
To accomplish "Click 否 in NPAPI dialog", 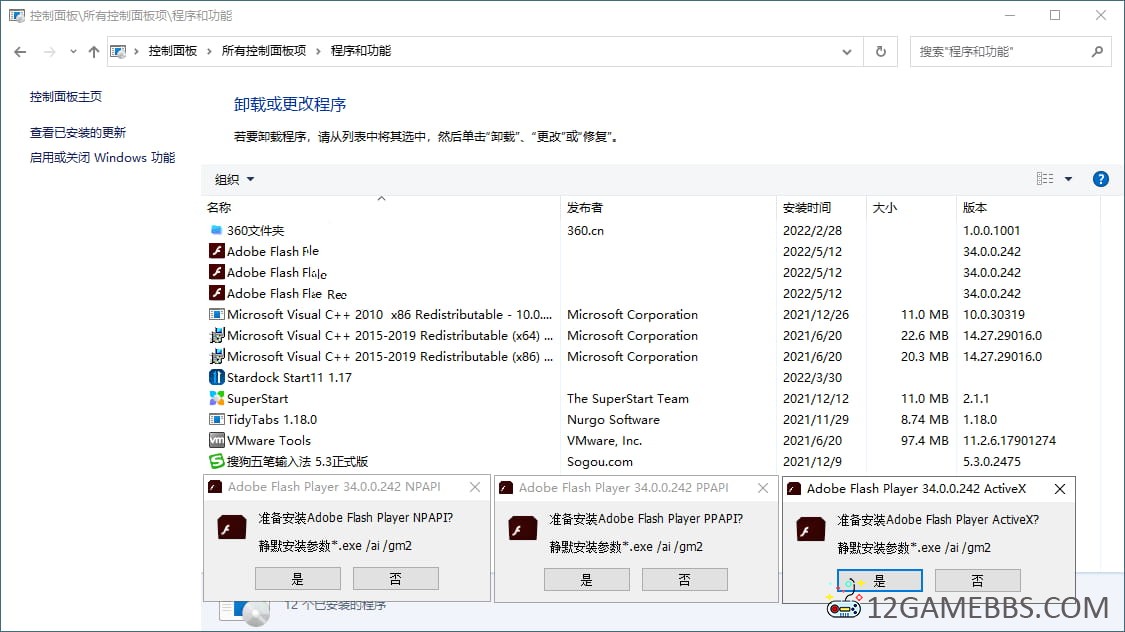I will point(395,579).
